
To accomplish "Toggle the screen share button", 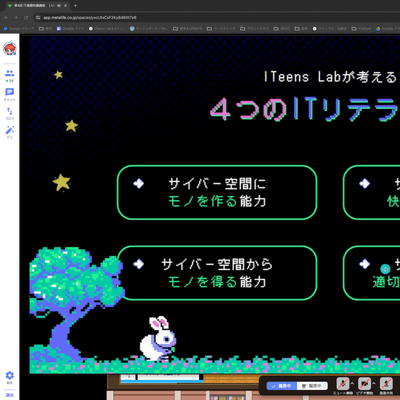I will tap(386, 384).
